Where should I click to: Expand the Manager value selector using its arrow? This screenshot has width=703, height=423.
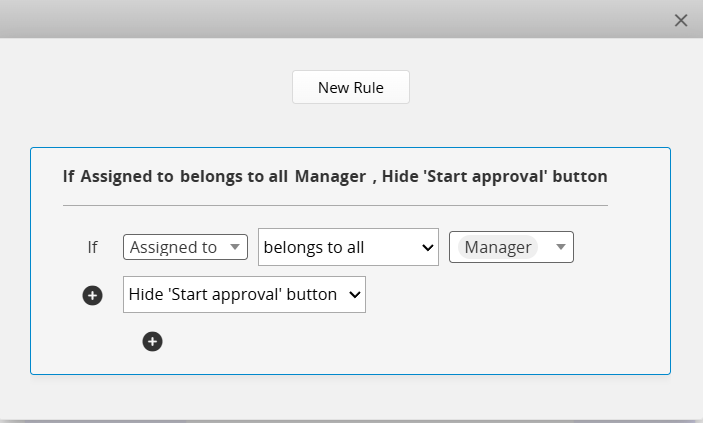point(560,247)
